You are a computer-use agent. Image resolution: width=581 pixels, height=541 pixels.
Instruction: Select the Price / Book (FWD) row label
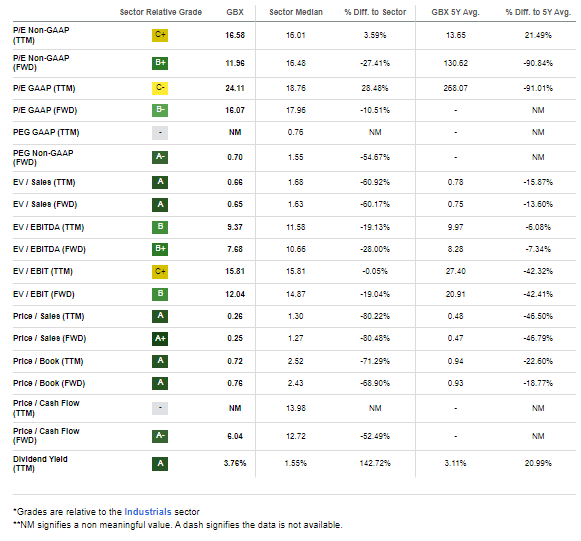(49, 383)
